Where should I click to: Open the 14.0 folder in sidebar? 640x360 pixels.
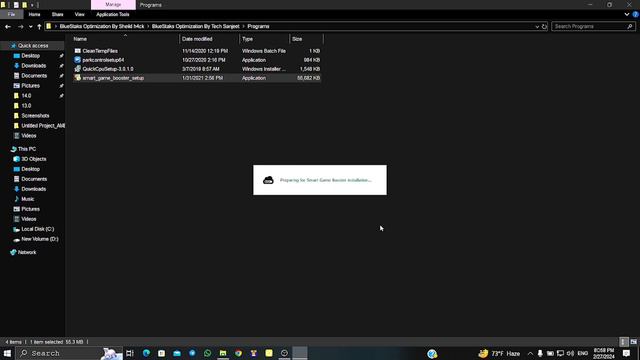pos(26,96)
